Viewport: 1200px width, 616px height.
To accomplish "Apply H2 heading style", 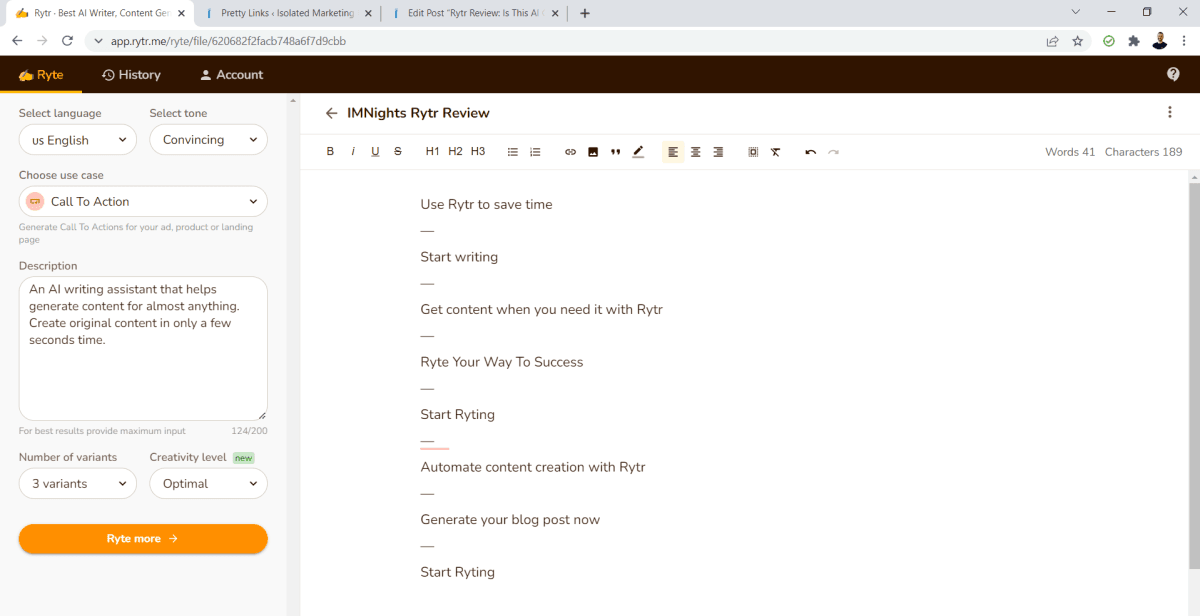I will (x=455, y=152).
